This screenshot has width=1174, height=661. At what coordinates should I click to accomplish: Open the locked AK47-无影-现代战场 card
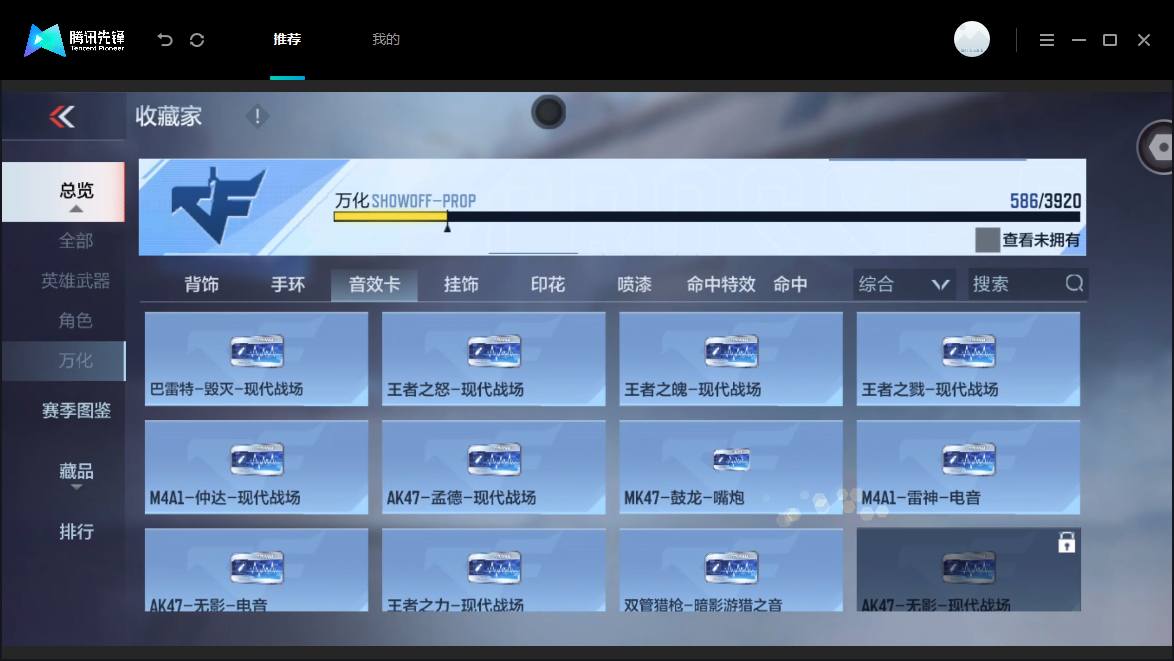tap(968, 570)
